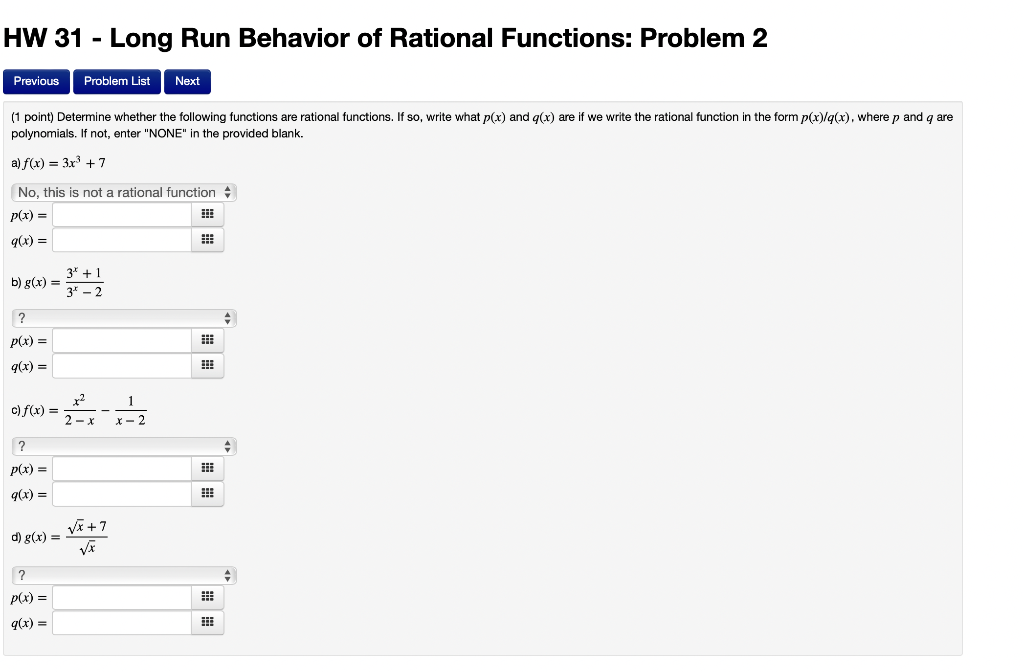Open the equation editor for q(x) in part c
This screenshot has width=1024, height=672.
click(x=207, y=493)
